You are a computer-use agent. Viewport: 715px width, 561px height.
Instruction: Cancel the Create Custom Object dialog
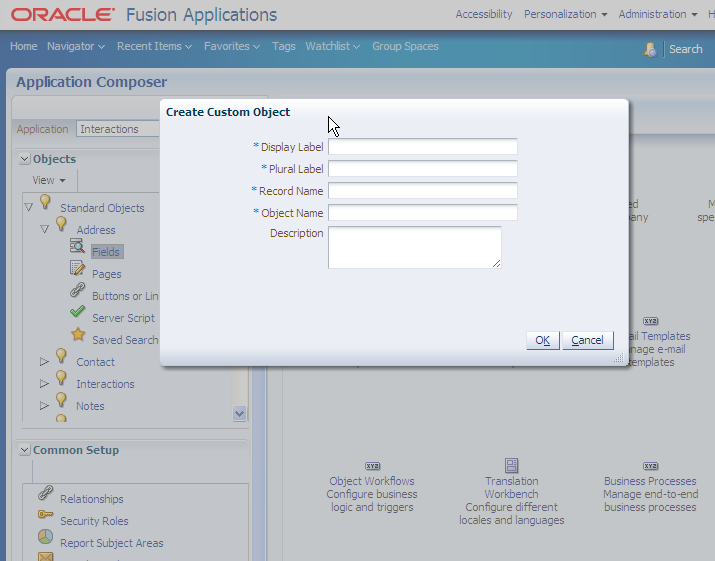click(587, 340)
